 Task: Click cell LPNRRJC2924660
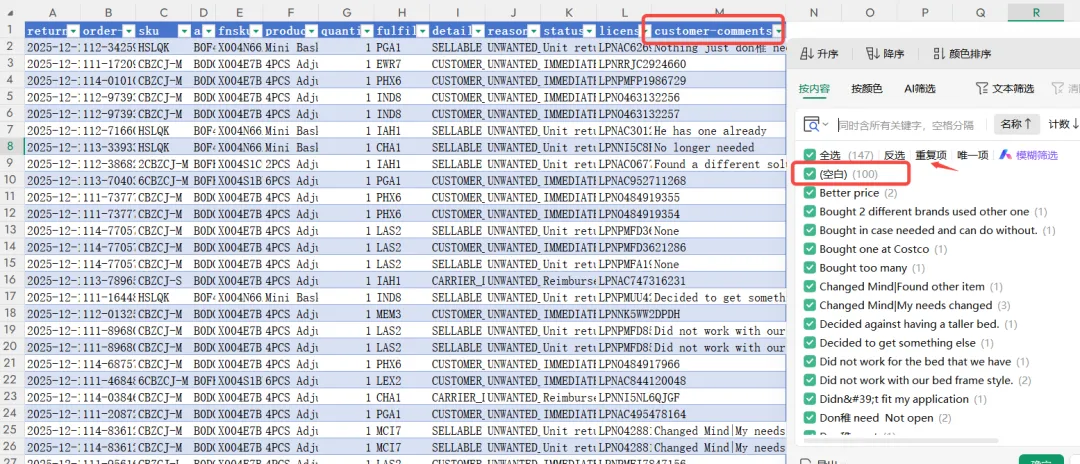tap(624, 64)
